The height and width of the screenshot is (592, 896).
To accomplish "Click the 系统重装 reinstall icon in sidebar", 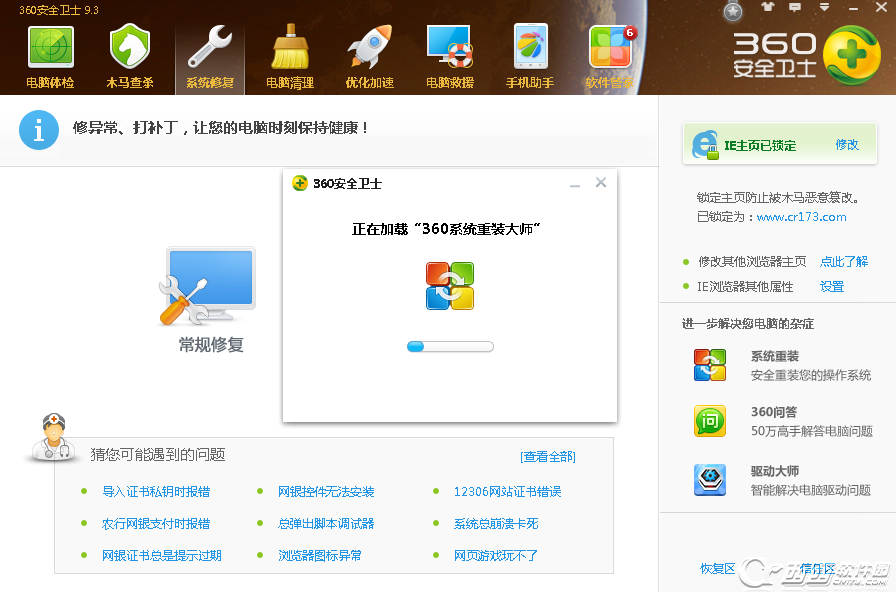I will (710, 365).
